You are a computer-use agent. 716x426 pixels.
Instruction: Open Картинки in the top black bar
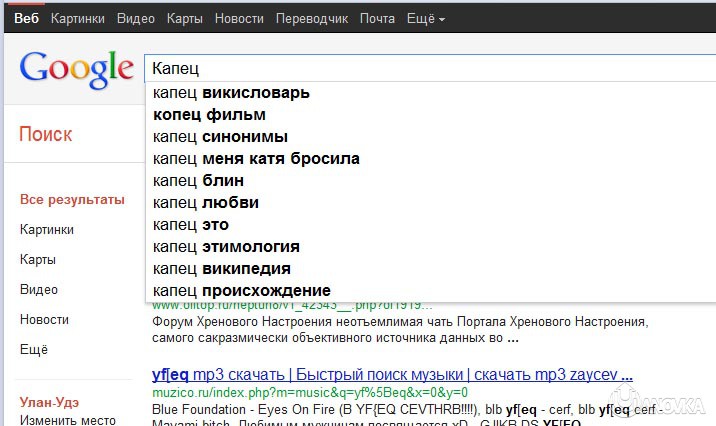(78, 18)
